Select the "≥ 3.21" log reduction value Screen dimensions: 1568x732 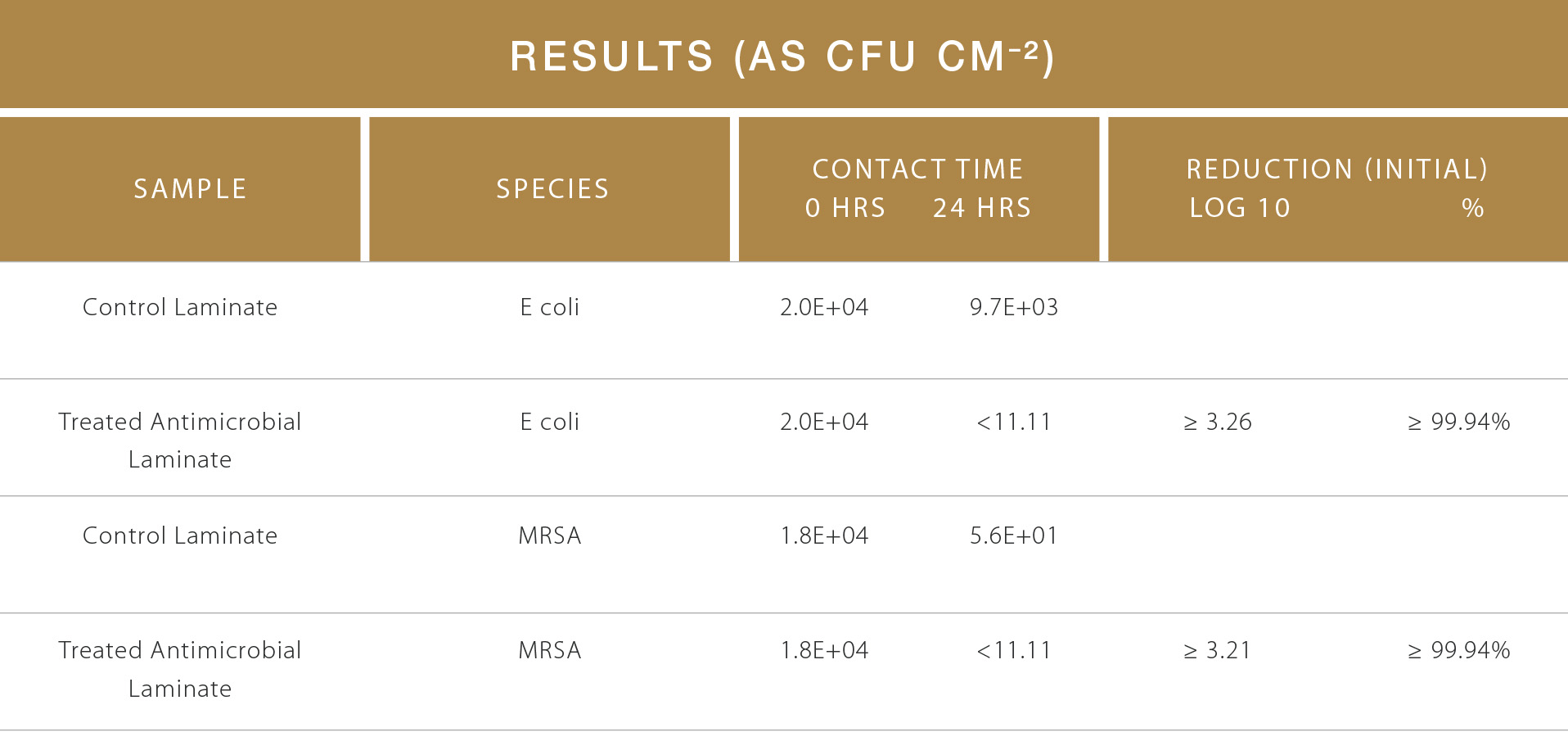pos(1218,650)
